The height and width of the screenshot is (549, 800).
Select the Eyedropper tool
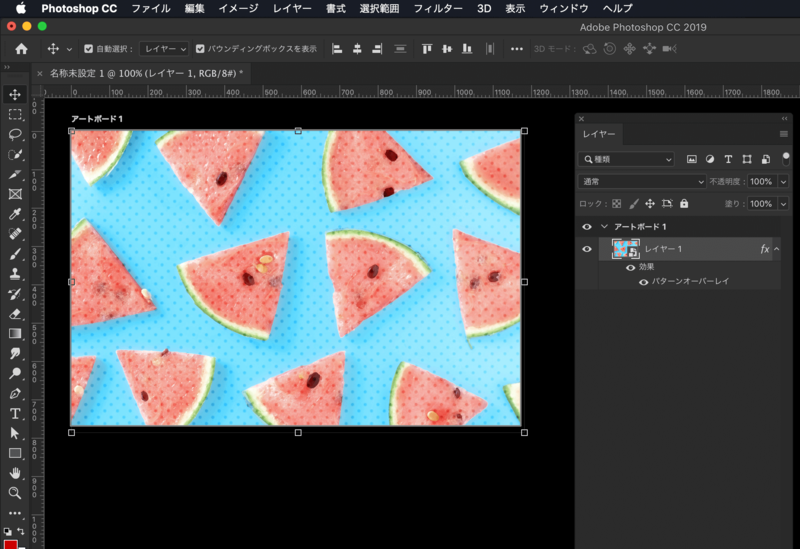(15, 214)
